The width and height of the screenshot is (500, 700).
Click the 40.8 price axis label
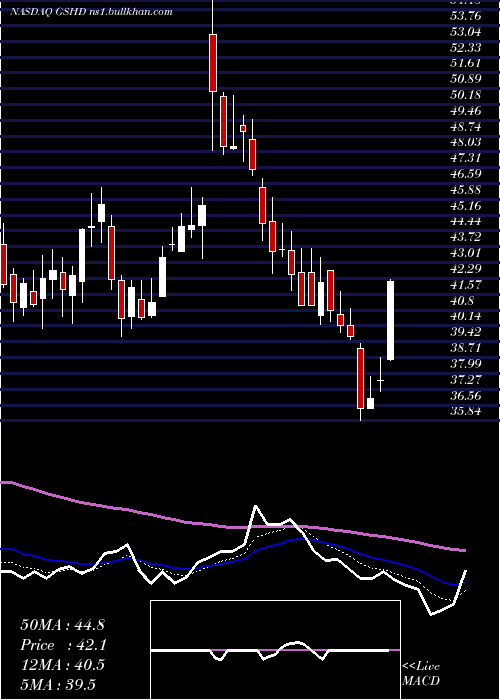pyautogui.click(x=462, y=300)
